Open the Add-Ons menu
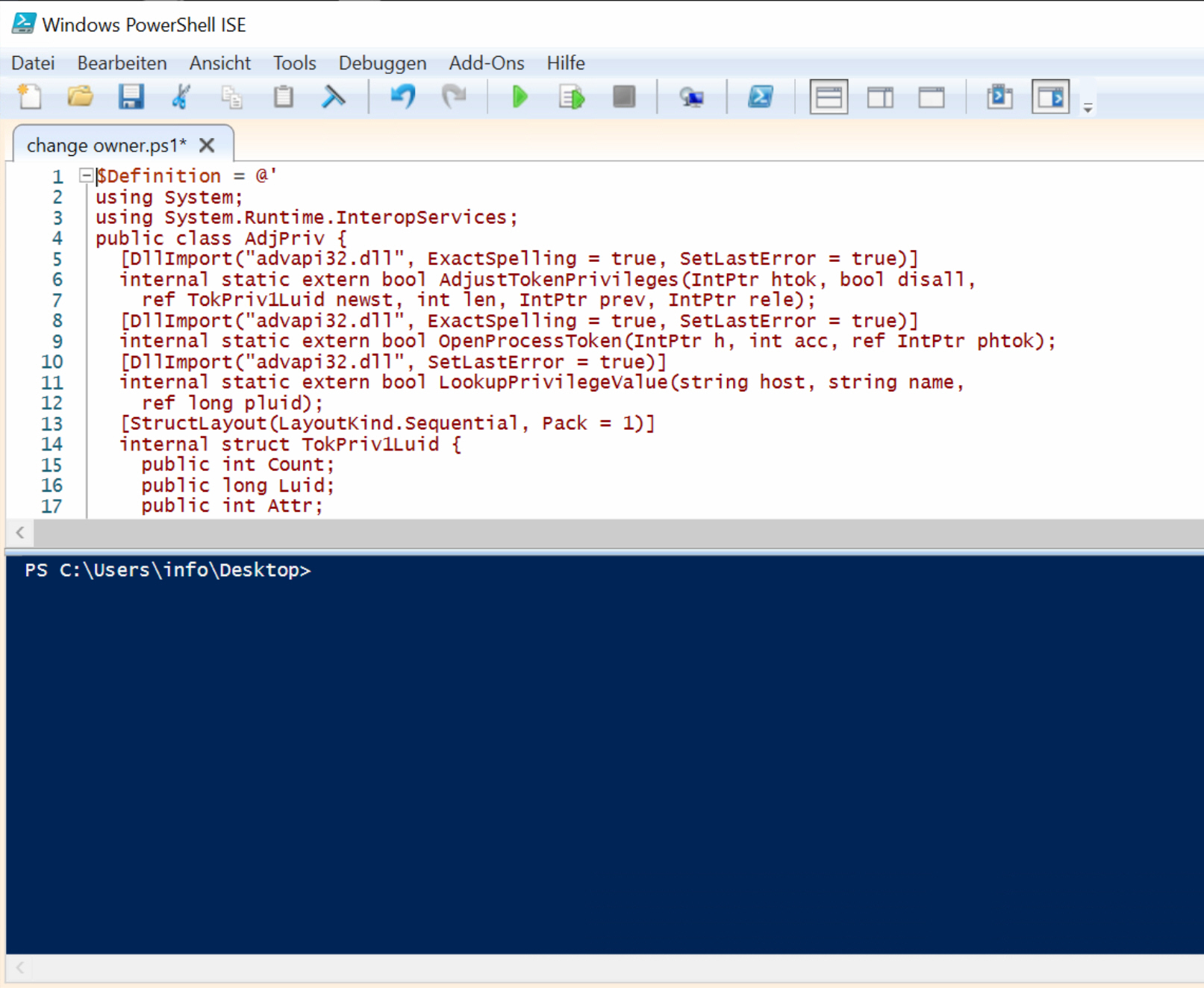The height and width of the screenshot is (988, 1204). click(x=486, y=63)
